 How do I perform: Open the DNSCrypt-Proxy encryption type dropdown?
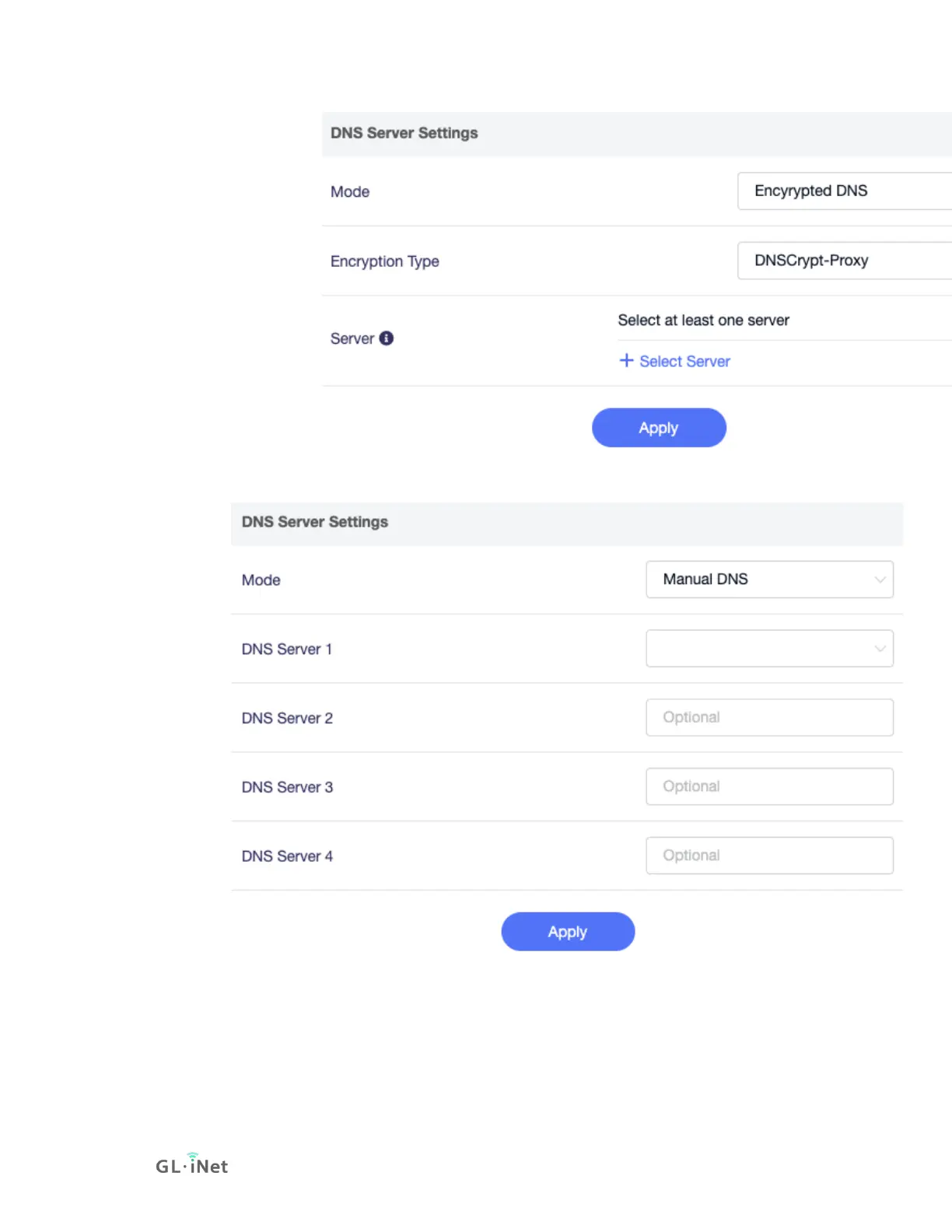click(845, 261)
